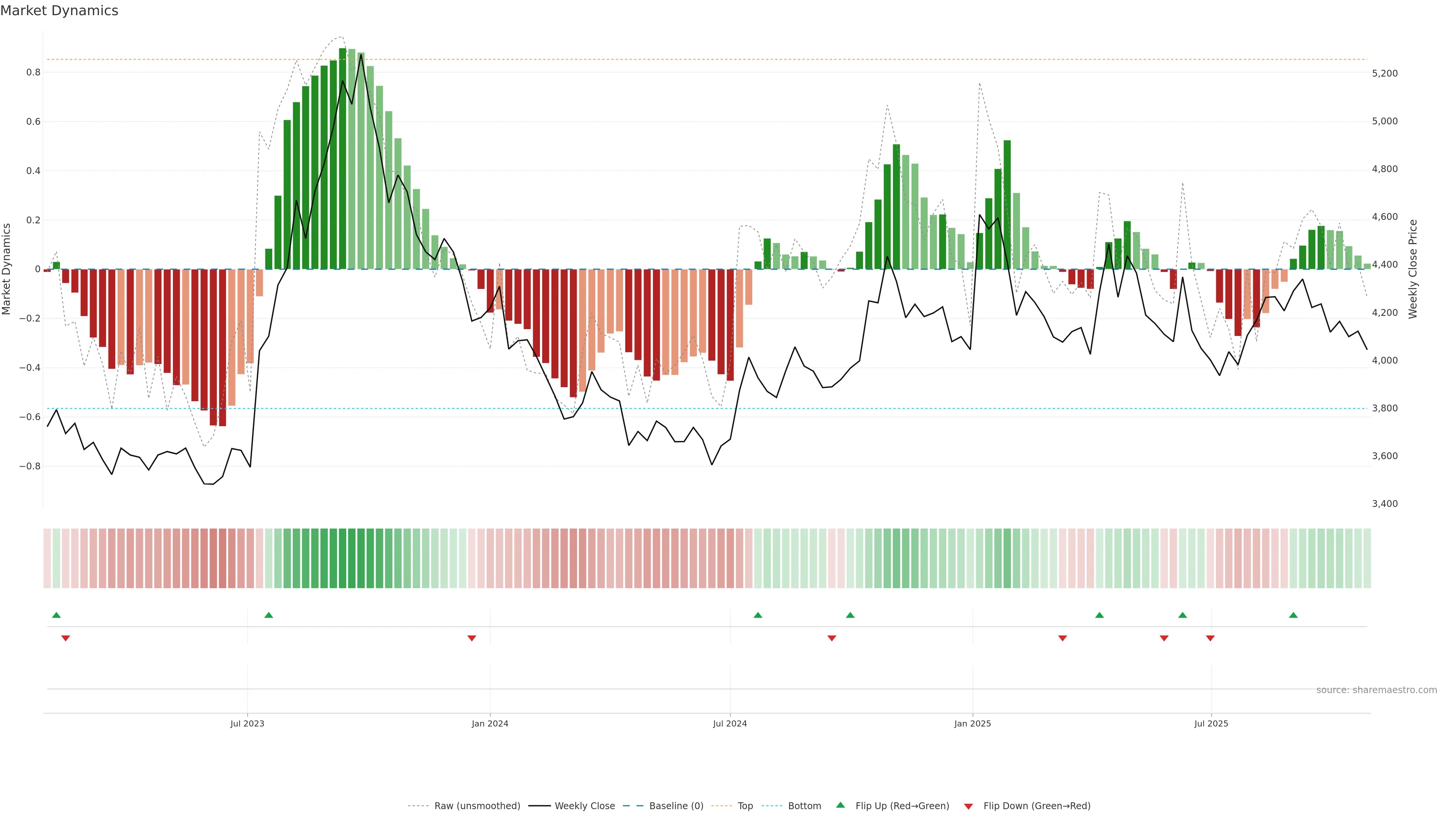The image size is (1456, 819).
Task: Click the last Flip Up marker on the right
Action: point(1293,615)
